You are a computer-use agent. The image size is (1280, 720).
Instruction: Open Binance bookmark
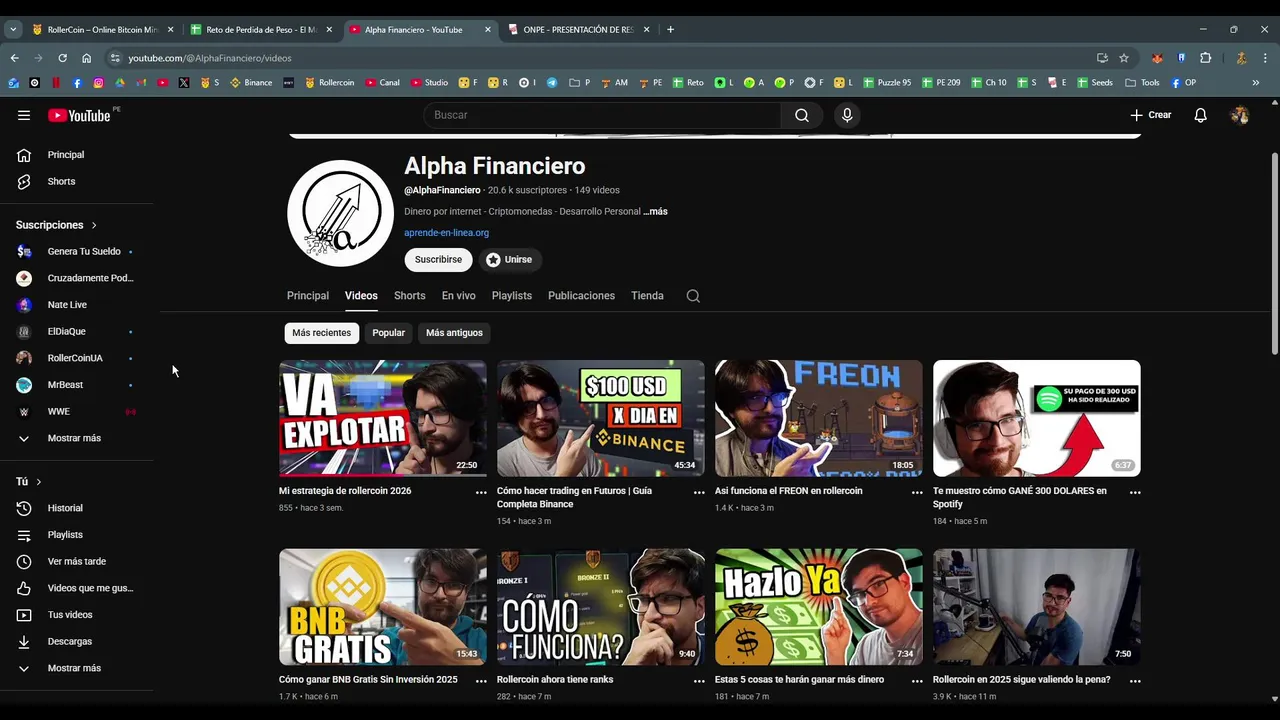[x=251, y=83]
